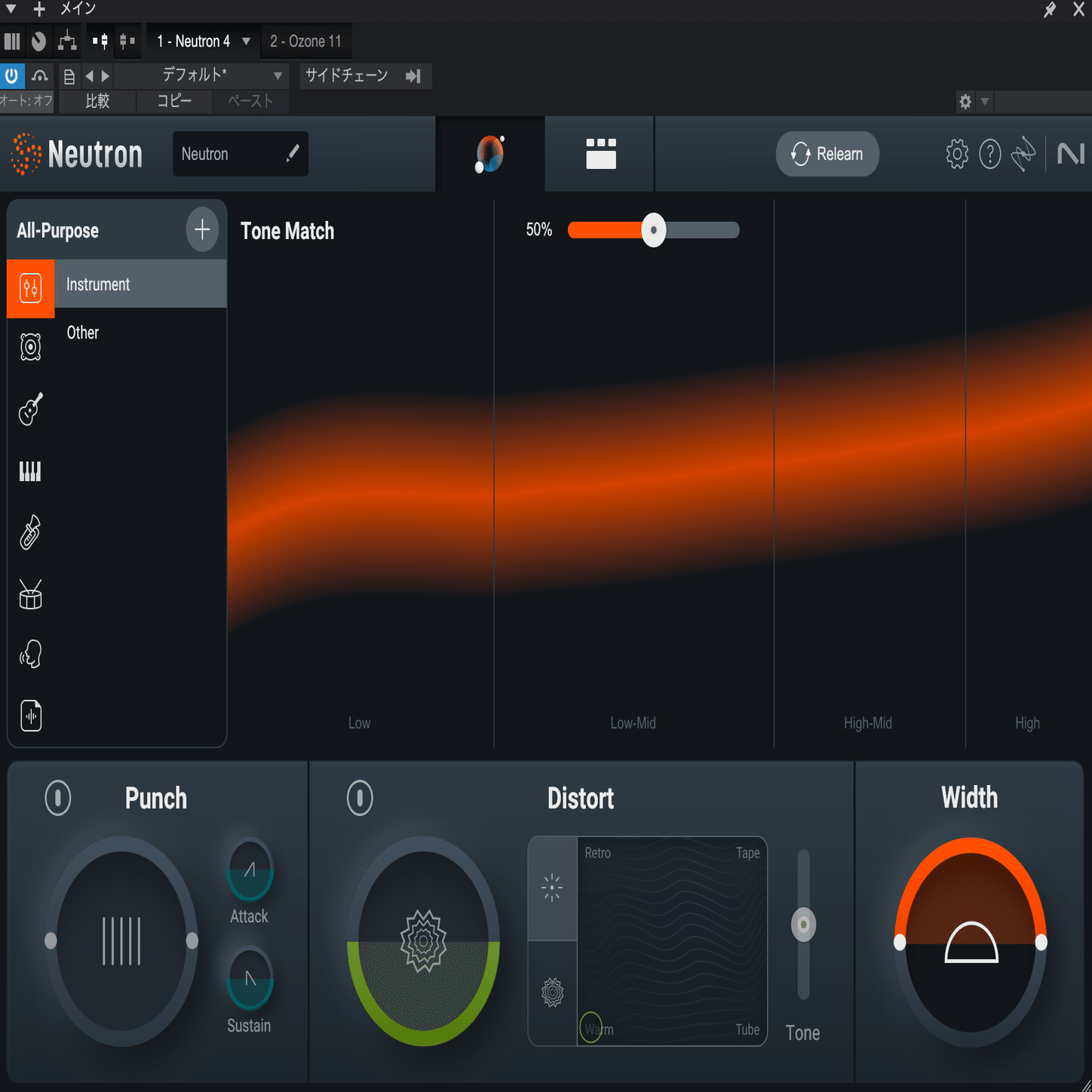Click the Relearn button

tap(827, 154)
